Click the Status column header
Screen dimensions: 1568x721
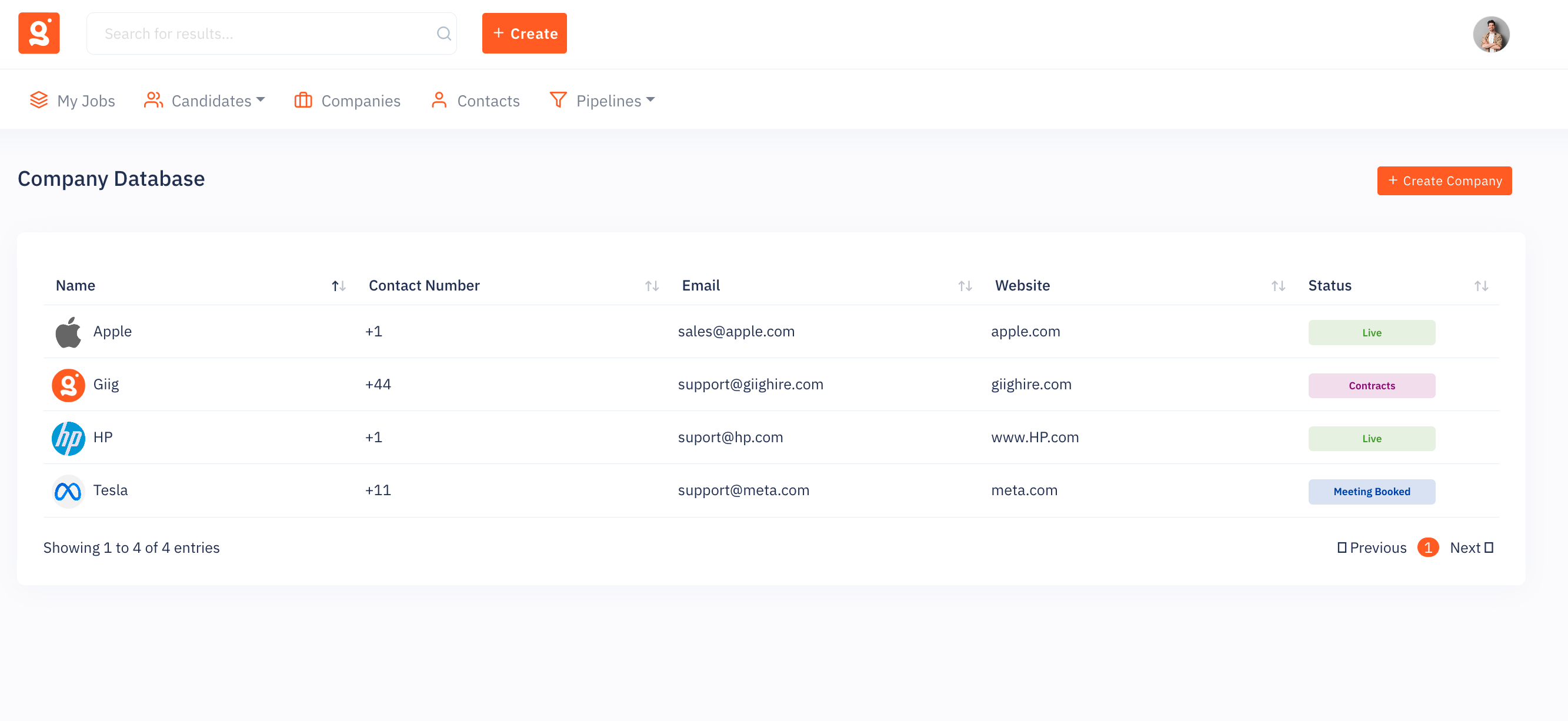pos(1329,285)
